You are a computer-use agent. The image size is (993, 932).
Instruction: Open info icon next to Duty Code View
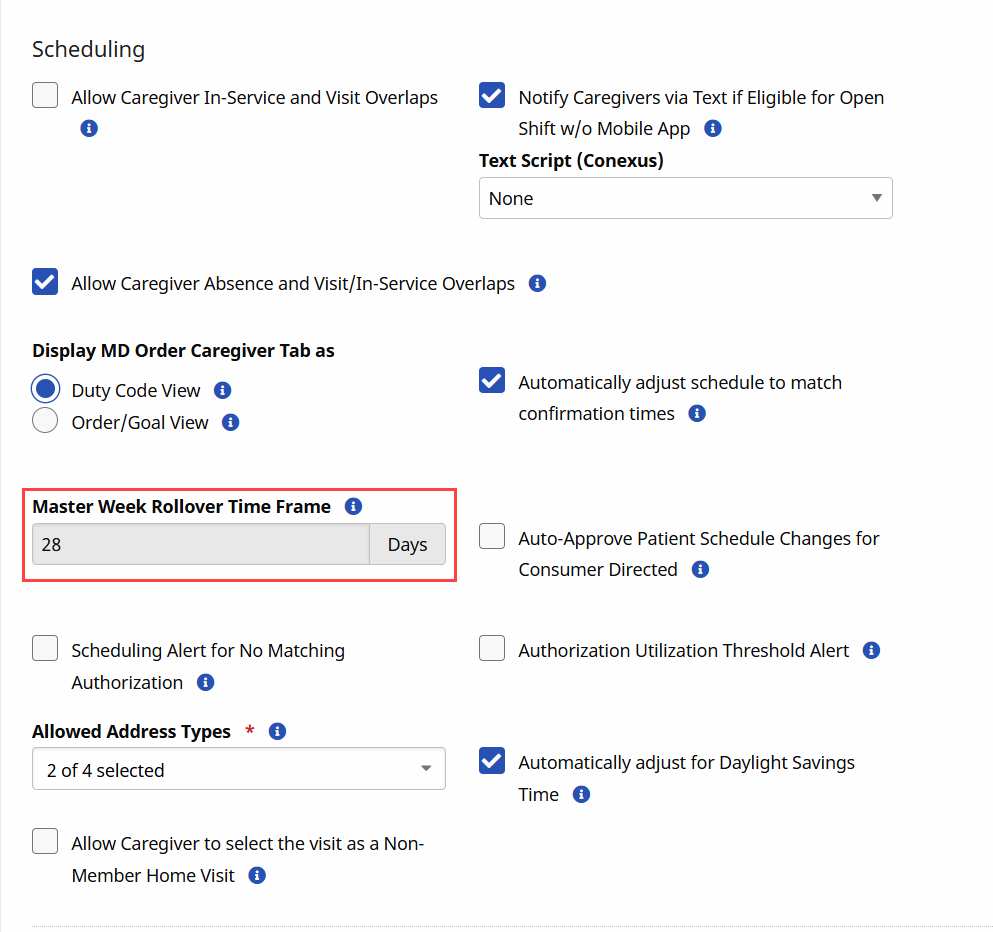pos(223,391)
